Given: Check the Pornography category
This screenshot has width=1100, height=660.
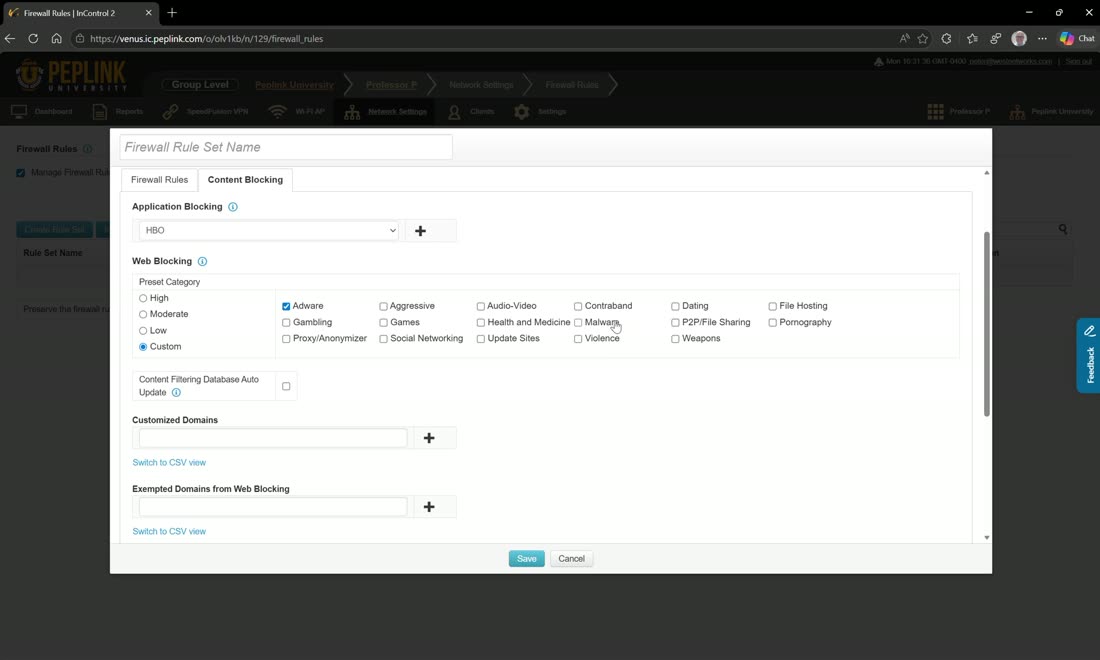Looking at the screenshot, I should [x=772, y=323].
